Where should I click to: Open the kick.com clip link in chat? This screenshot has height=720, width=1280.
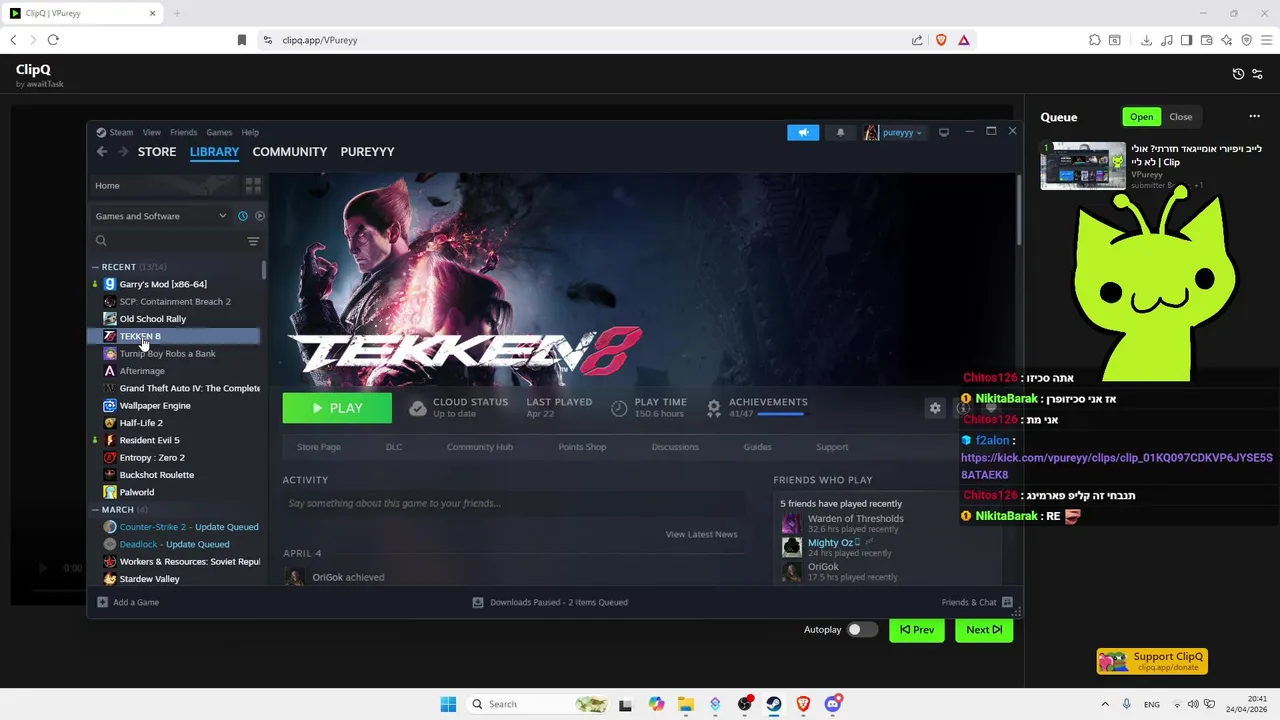1116,466
